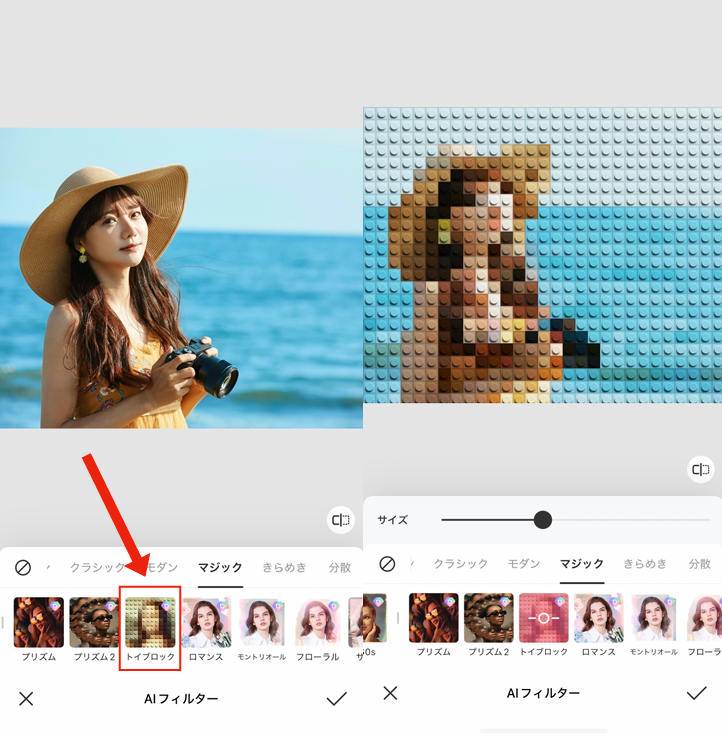Toggle before/after compare icon in right screen
The width and height of the screenshot is (722, 736).
[700, 469]
